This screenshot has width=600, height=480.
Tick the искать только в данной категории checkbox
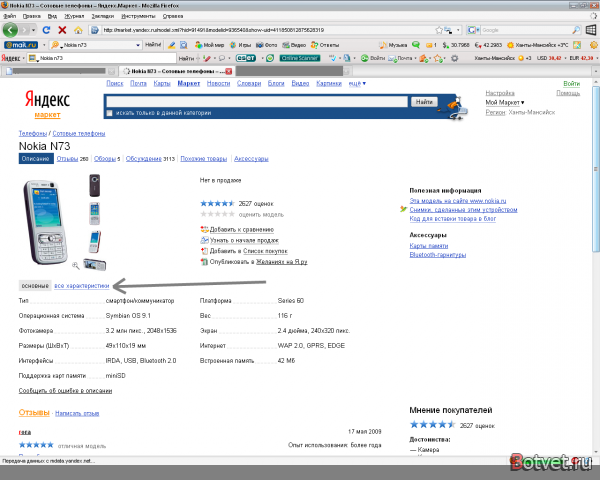coord(109,113)
